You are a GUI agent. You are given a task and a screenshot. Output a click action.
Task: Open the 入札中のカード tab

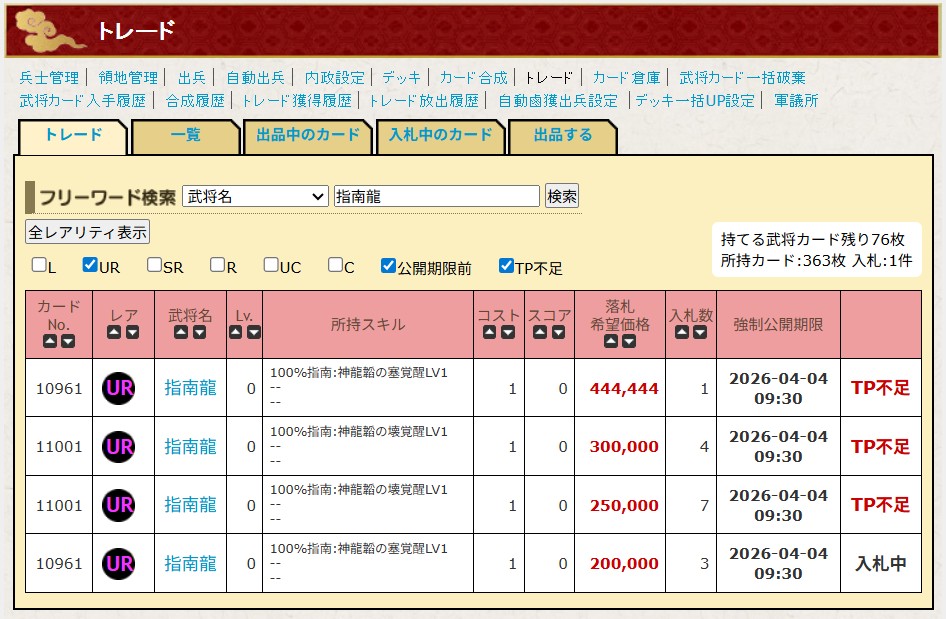pos(440,135)
